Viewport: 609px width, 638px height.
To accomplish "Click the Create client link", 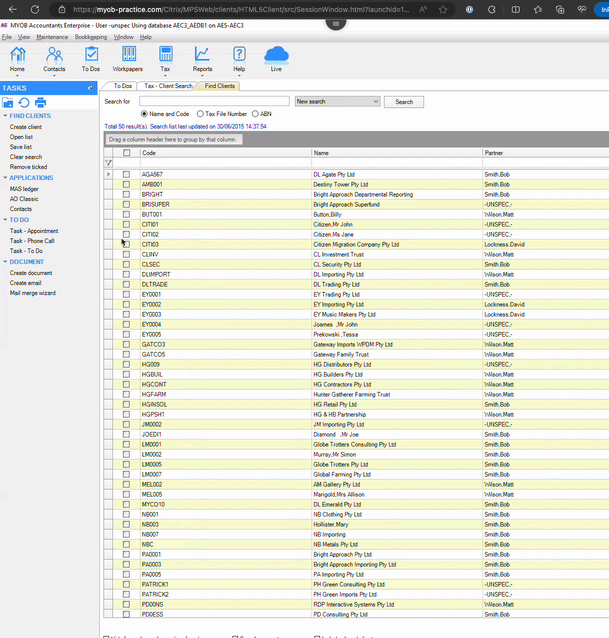I will 26,127.
